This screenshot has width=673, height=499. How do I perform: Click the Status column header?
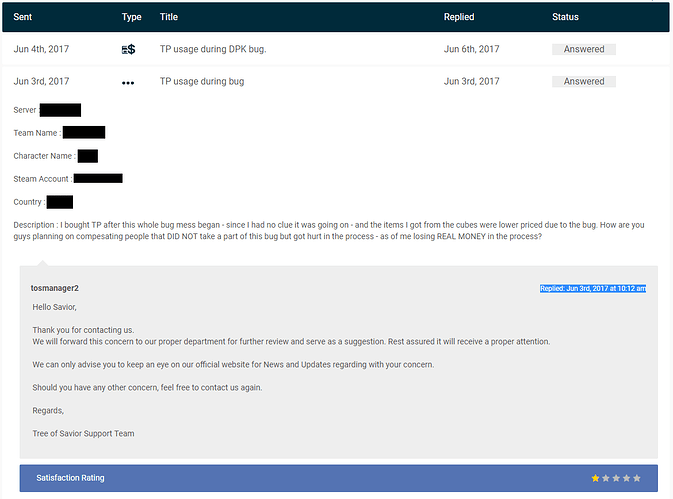click(x=565, y=17)
